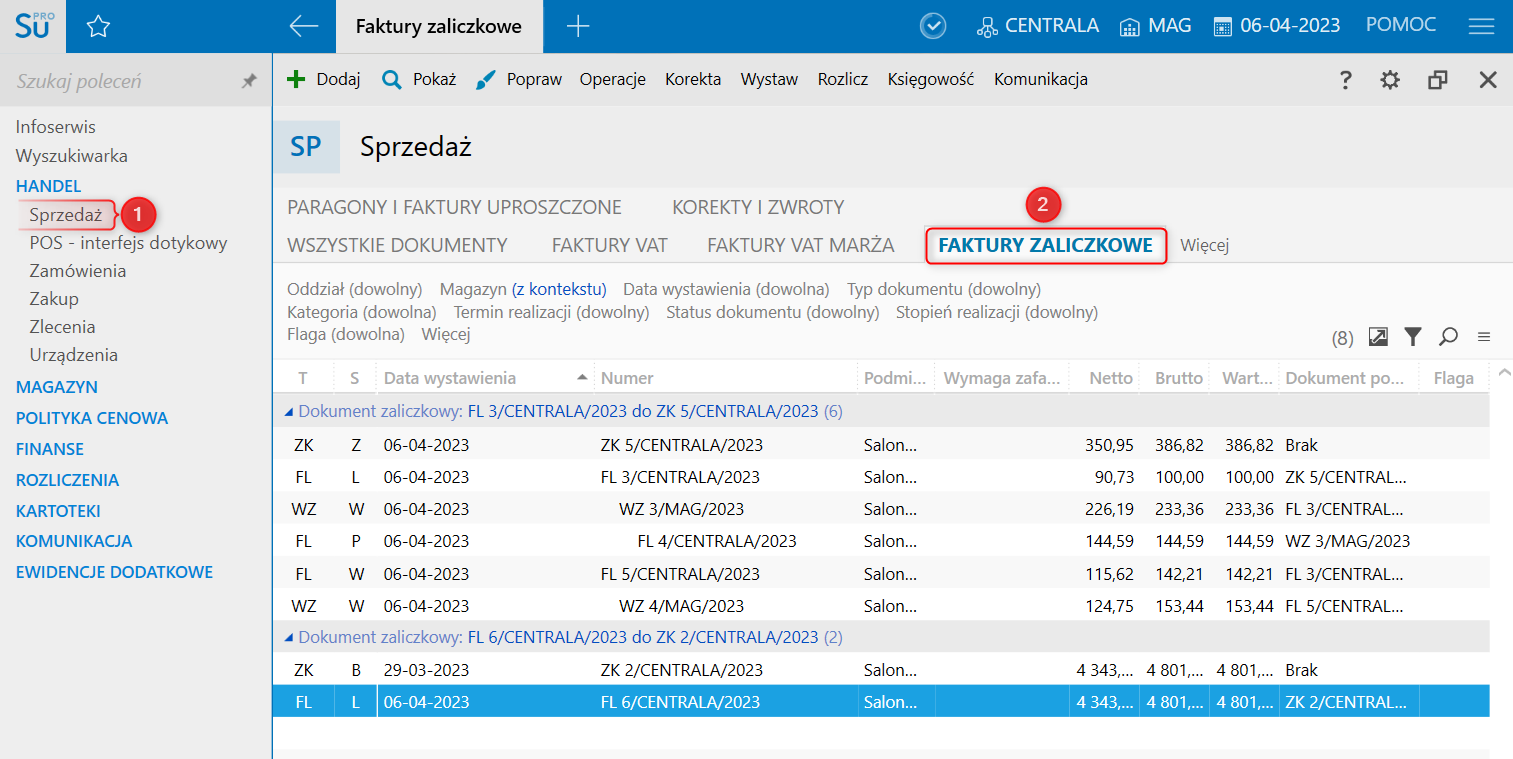Click the checkmark status icon in header
Screen dimensions: 1513x759
(933, 26)
